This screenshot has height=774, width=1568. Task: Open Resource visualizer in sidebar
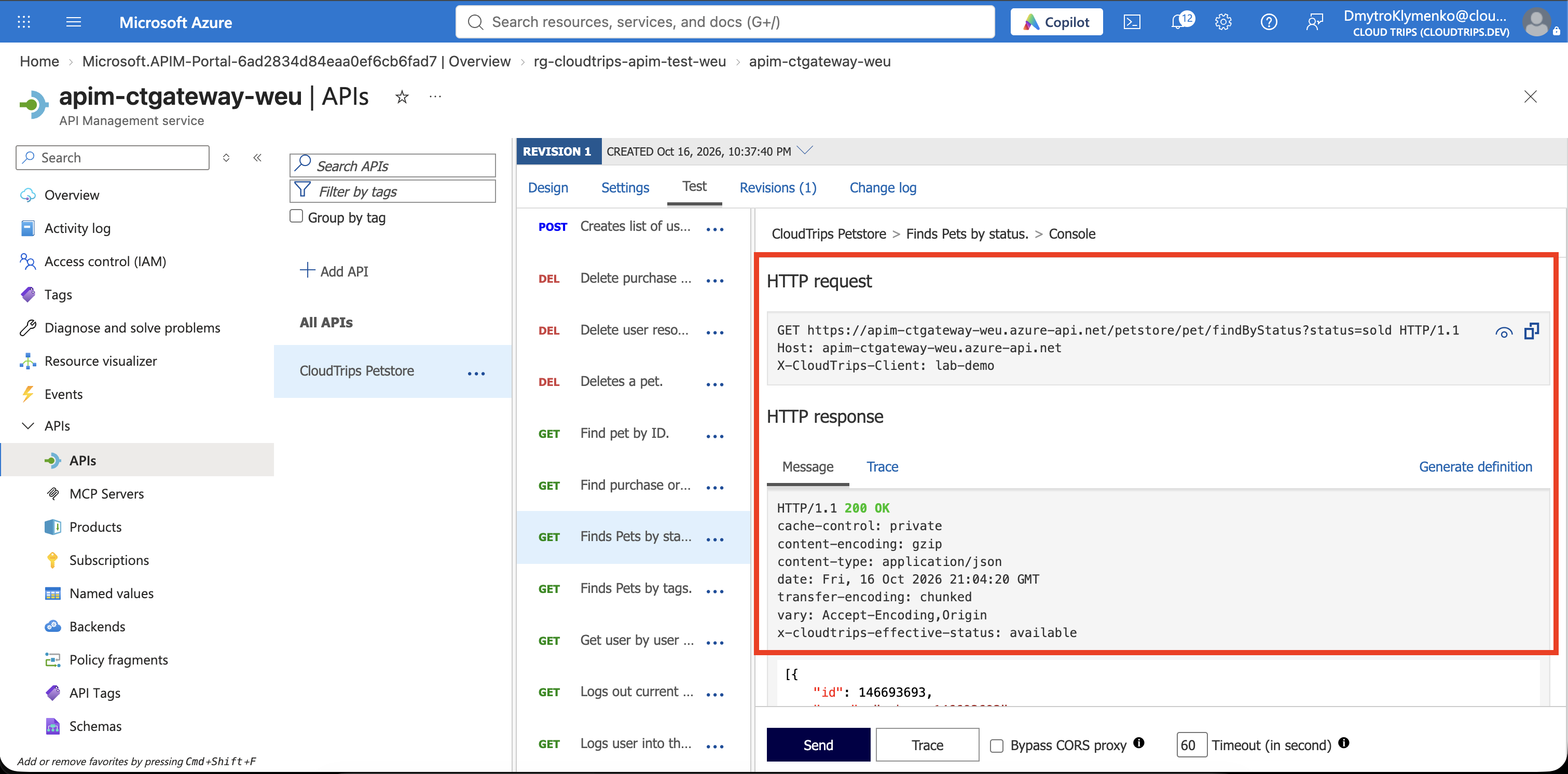point(101,361)
